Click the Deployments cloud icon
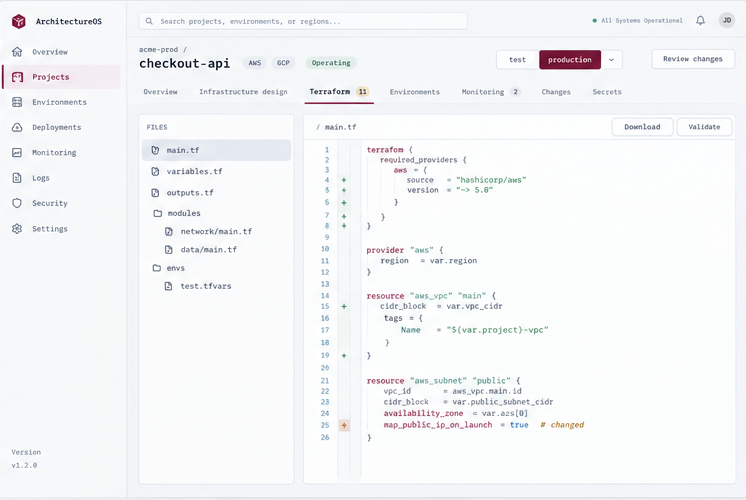Image resolution: width=746 pixels, height=500 pixels. pyautogui.click(x=17, y=127)
